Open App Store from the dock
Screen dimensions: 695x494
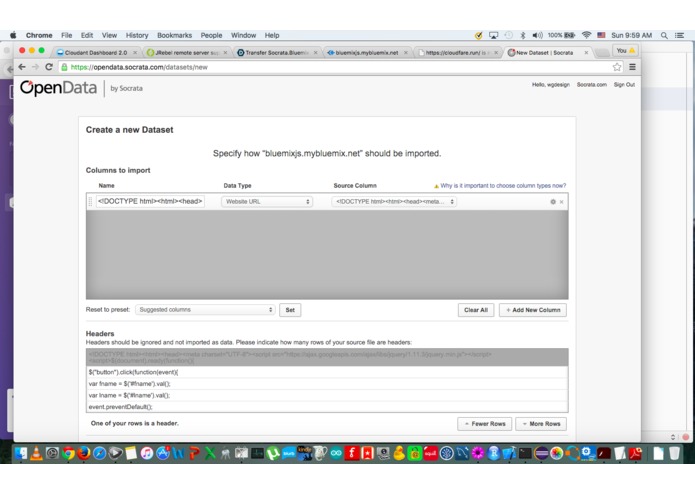[163, 453]
